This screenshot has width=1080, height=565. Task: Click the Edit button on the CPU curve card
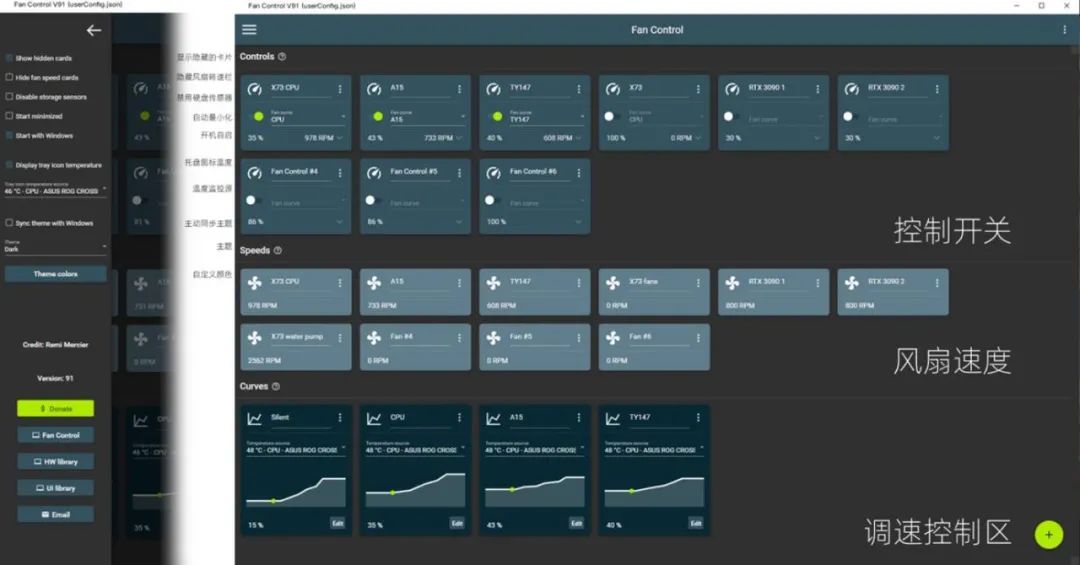(x=456, y=523)
